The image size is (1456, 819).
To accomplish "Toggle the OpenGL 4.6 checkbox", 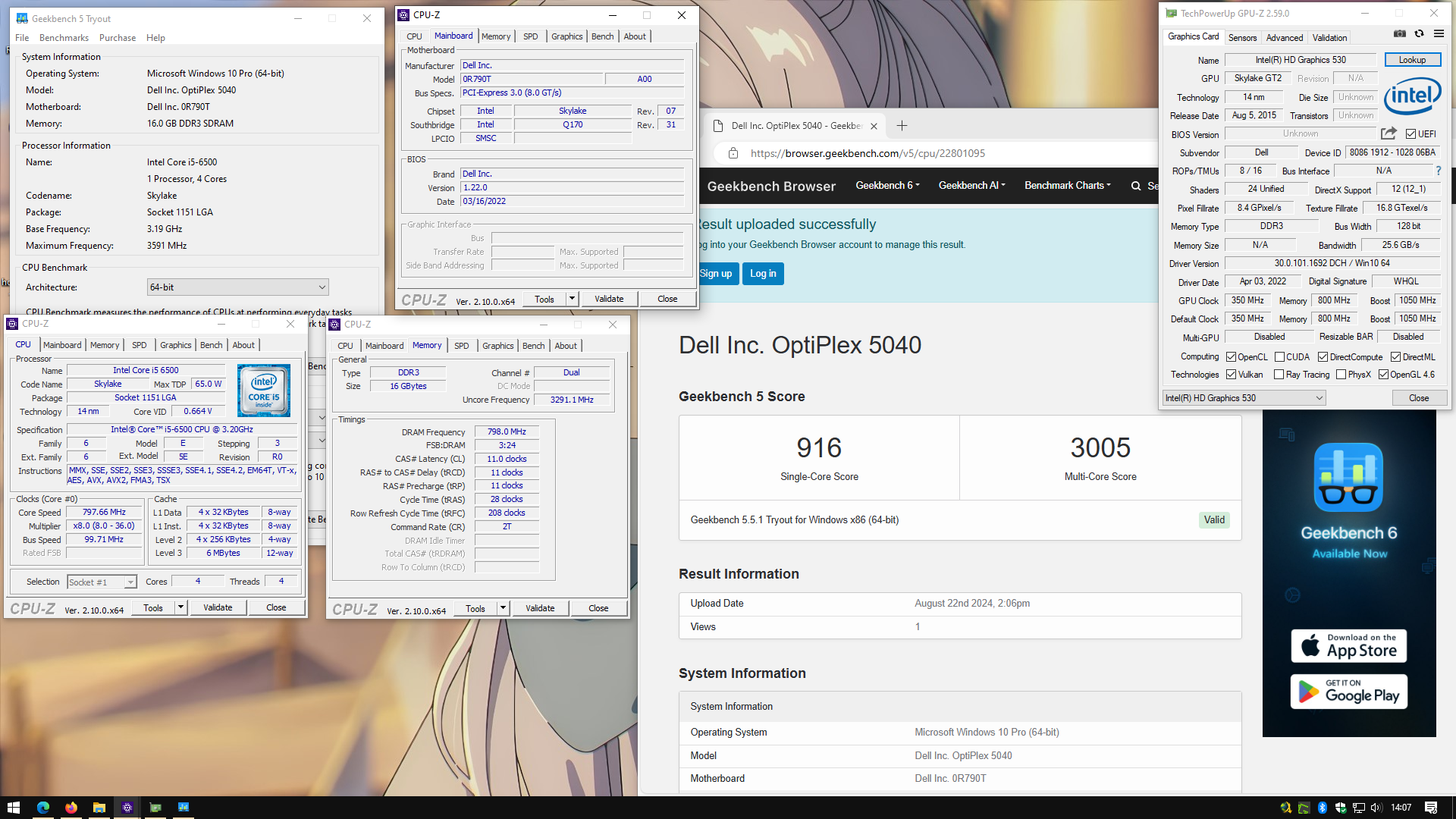I will [1383, 375].
